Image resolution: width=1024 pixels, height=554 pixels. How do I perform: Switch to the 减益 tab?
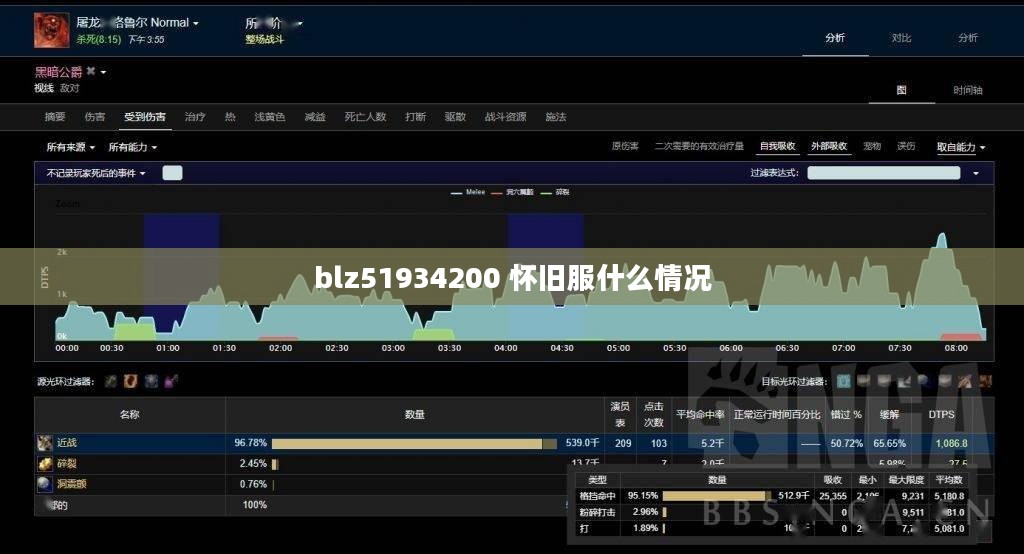click(315, 117)
